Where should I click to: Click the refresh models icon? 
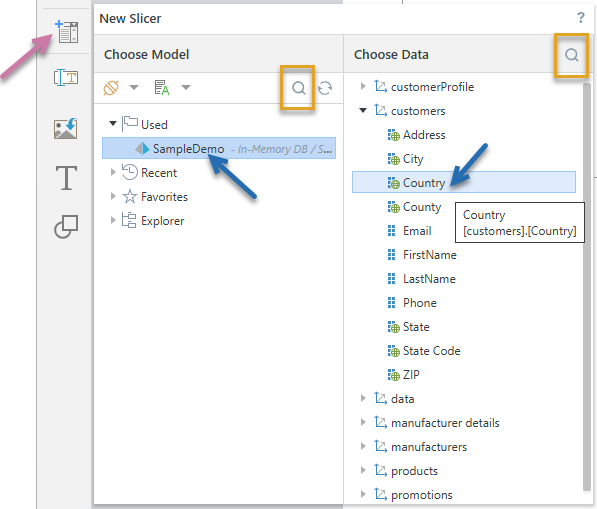[325, 88]
